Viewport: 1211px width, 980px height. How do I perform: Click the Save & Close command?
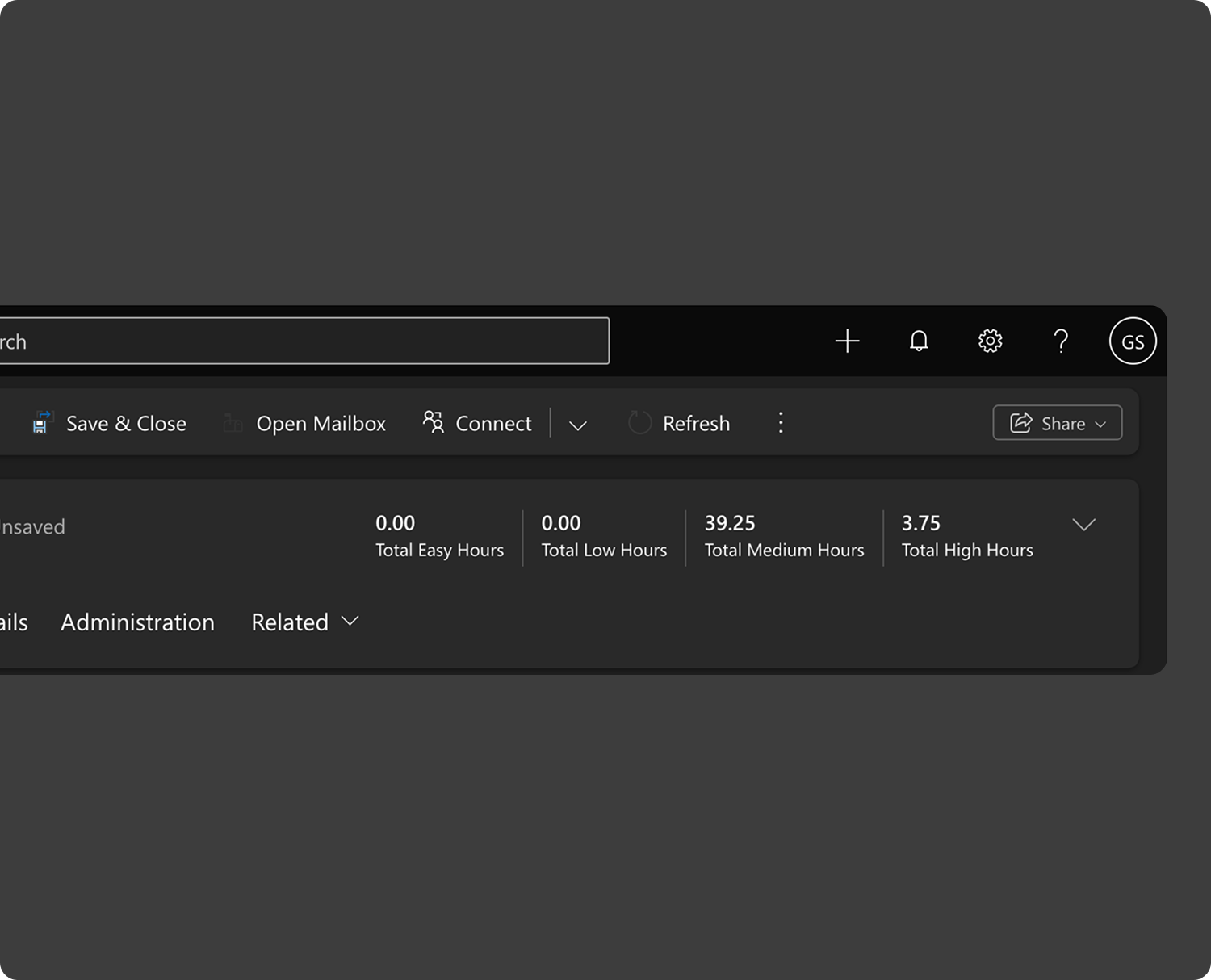pos(110,424)
